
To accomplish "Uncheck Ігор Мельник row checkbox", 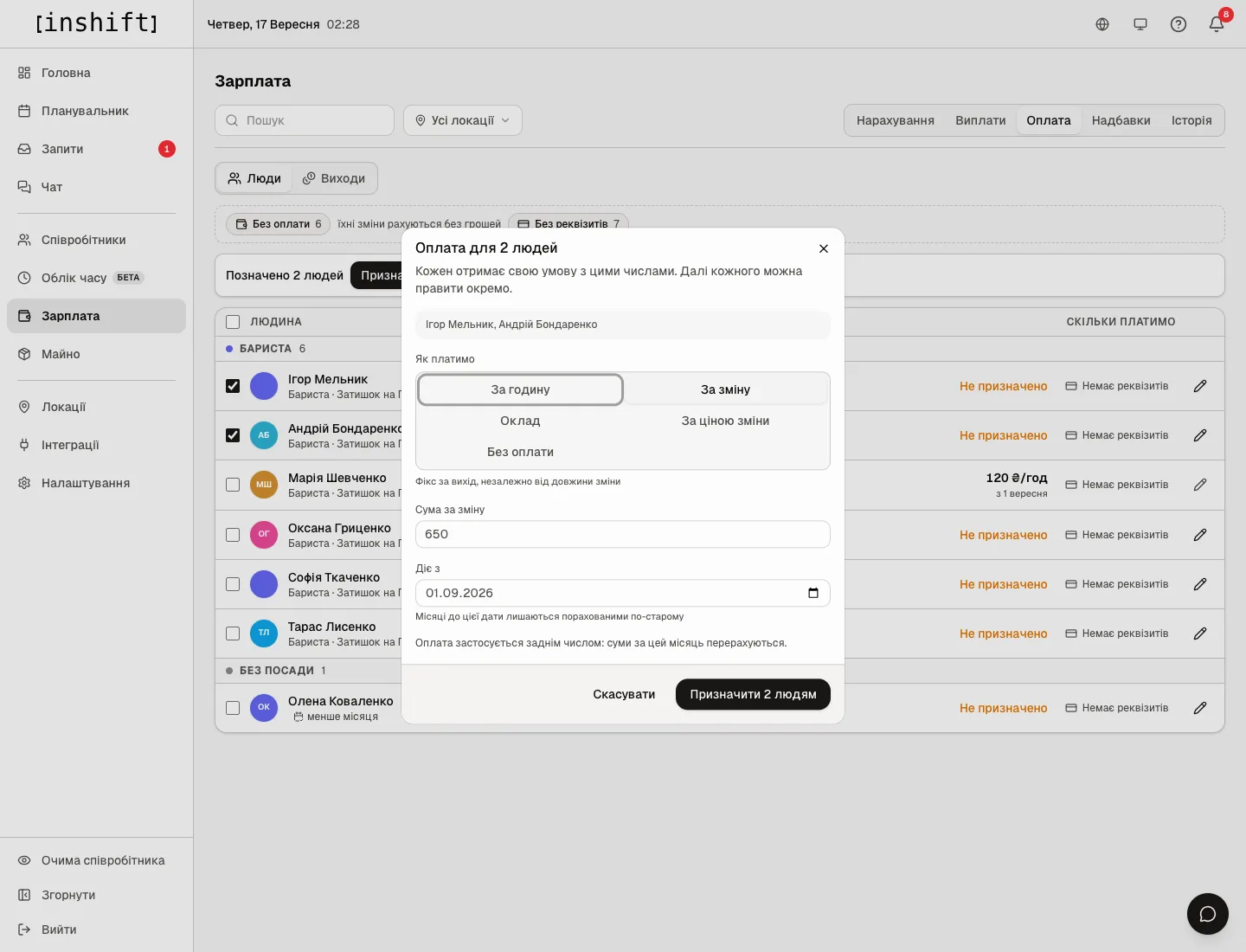I will [x=233, y=386].
